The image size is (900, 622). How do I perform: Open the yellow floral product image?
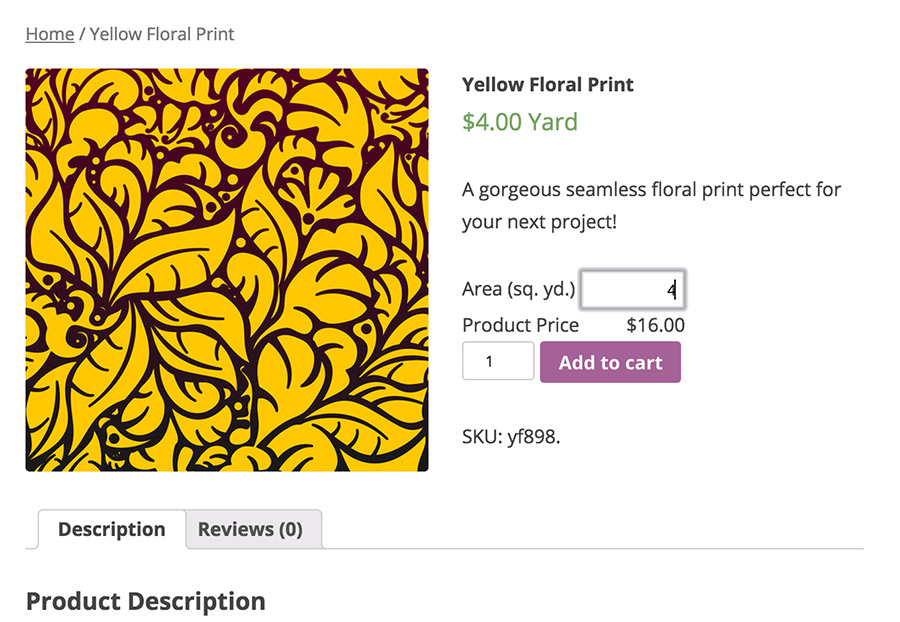(227, 270)
